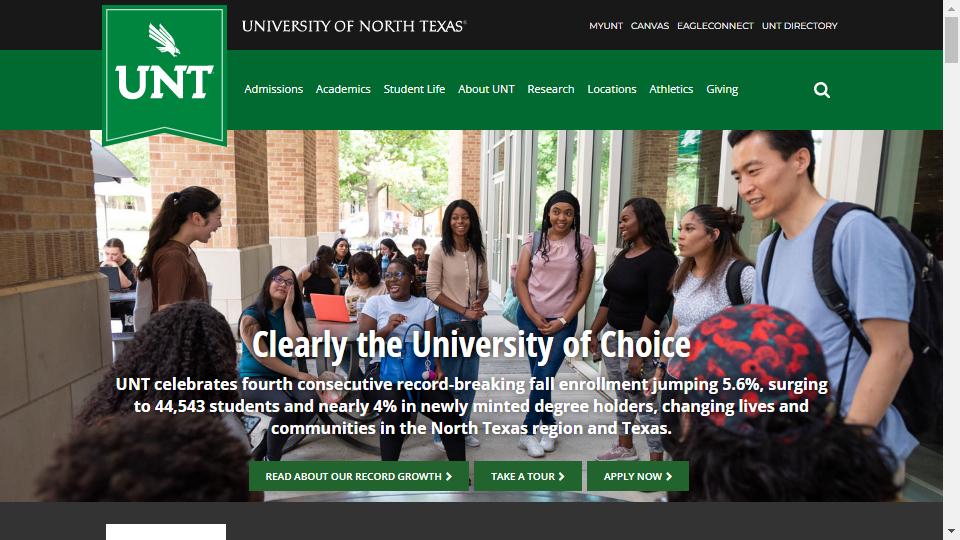Expand the Research navigation item

(550, 89)
